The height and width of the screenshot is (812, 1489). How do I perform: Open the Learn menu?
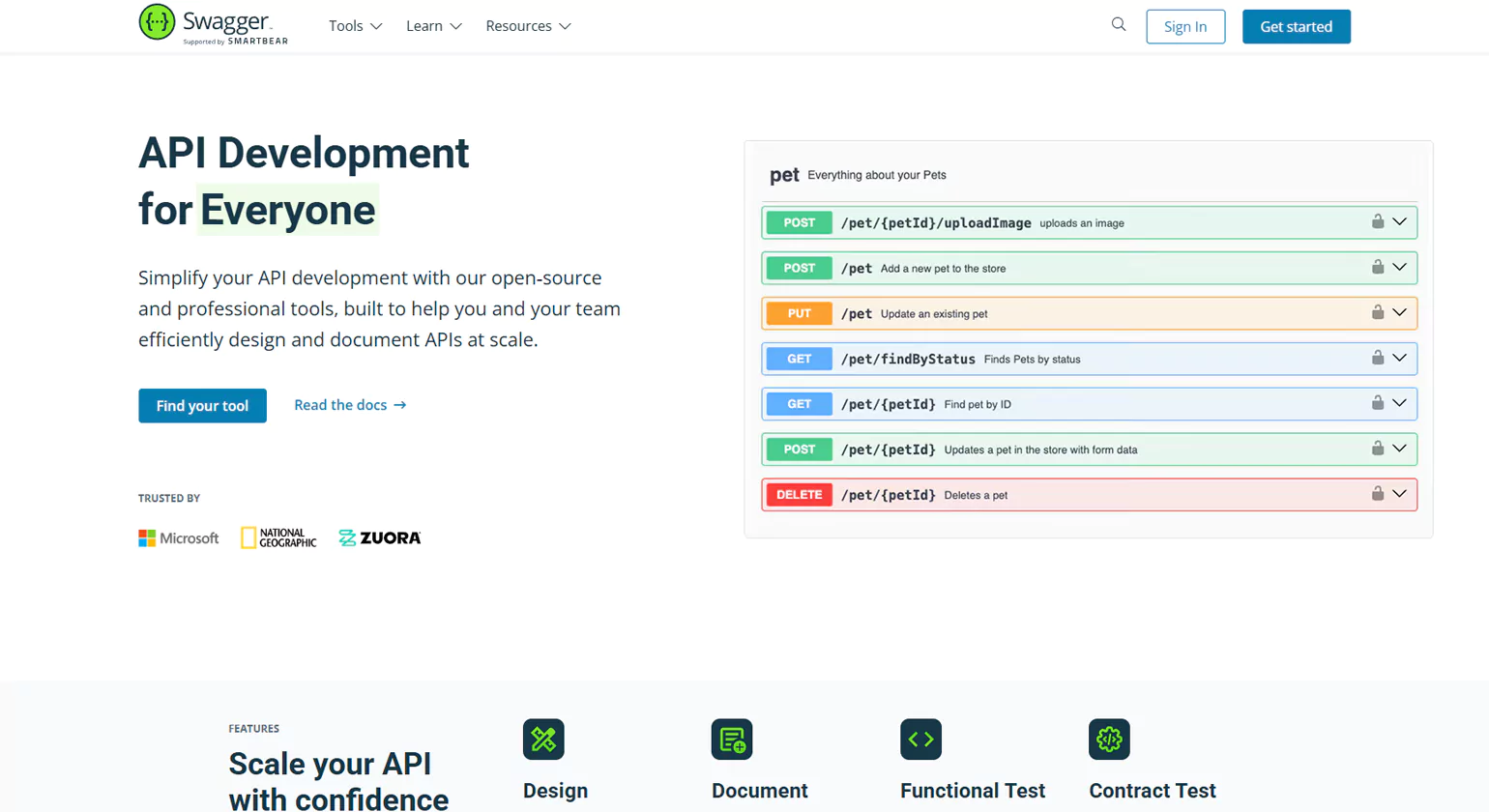pos(432,26)
